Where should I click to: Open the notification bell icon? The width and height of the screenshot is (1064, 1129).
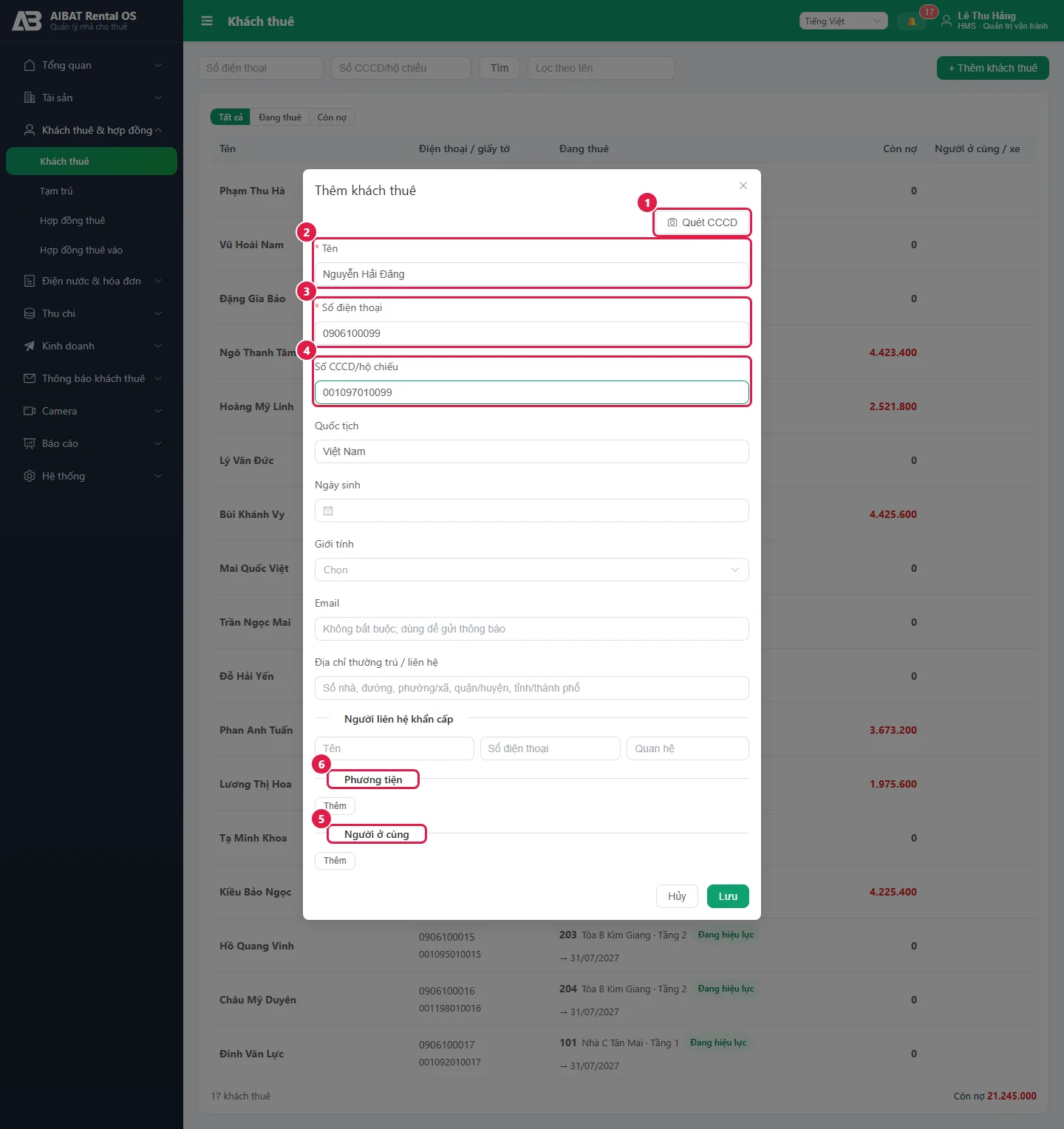912,21
